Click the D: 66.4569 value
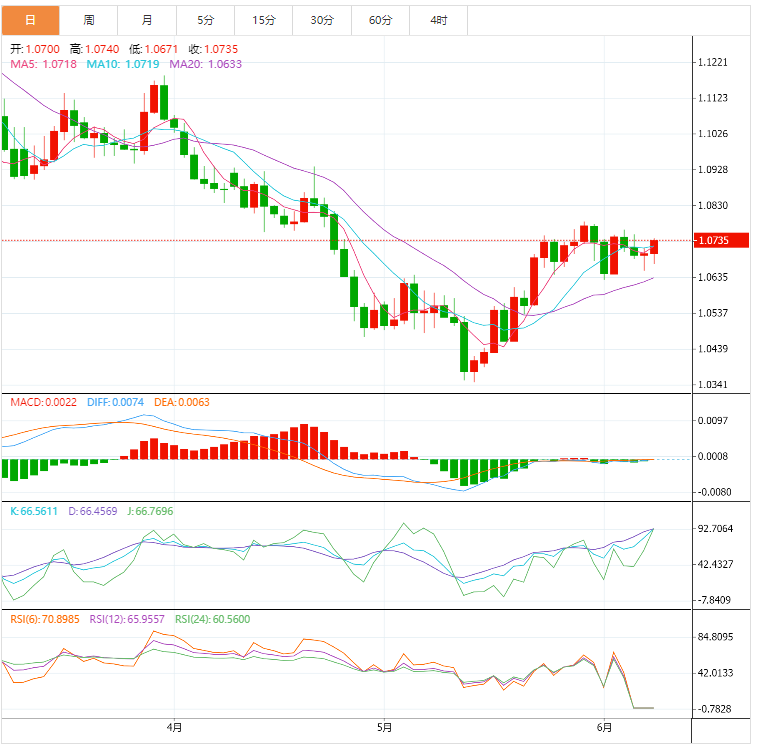Viewport: 757px width, 751px height. coord(93,512)
